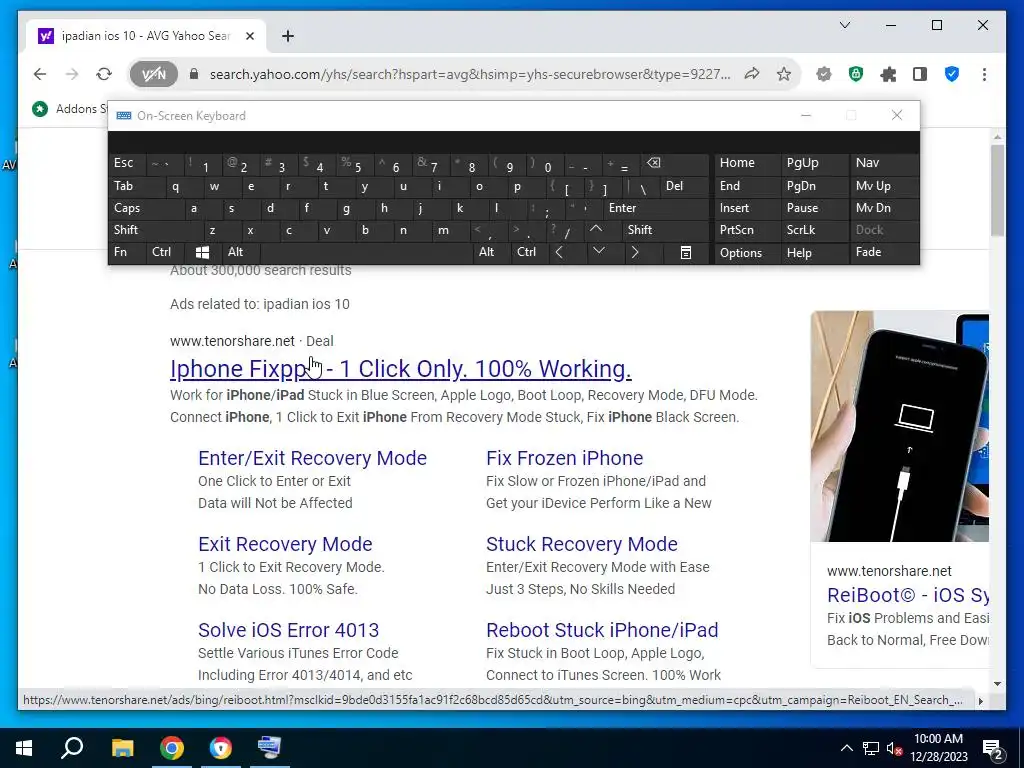Open the Extensions puzzle piece menu
The width and height of the screenshot is (1024, 768).
point(888,74)
